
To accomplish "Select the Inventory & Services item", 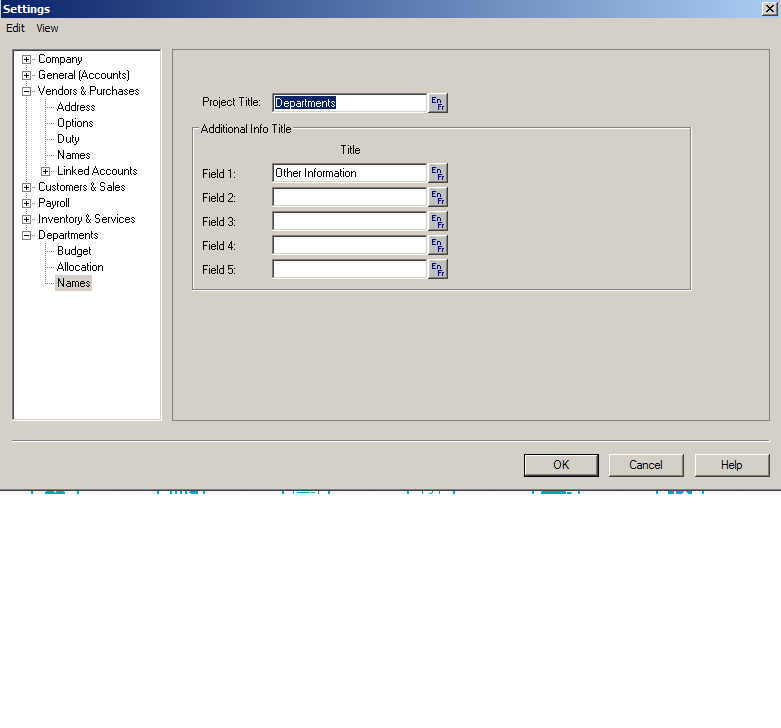I will point(87,219).
